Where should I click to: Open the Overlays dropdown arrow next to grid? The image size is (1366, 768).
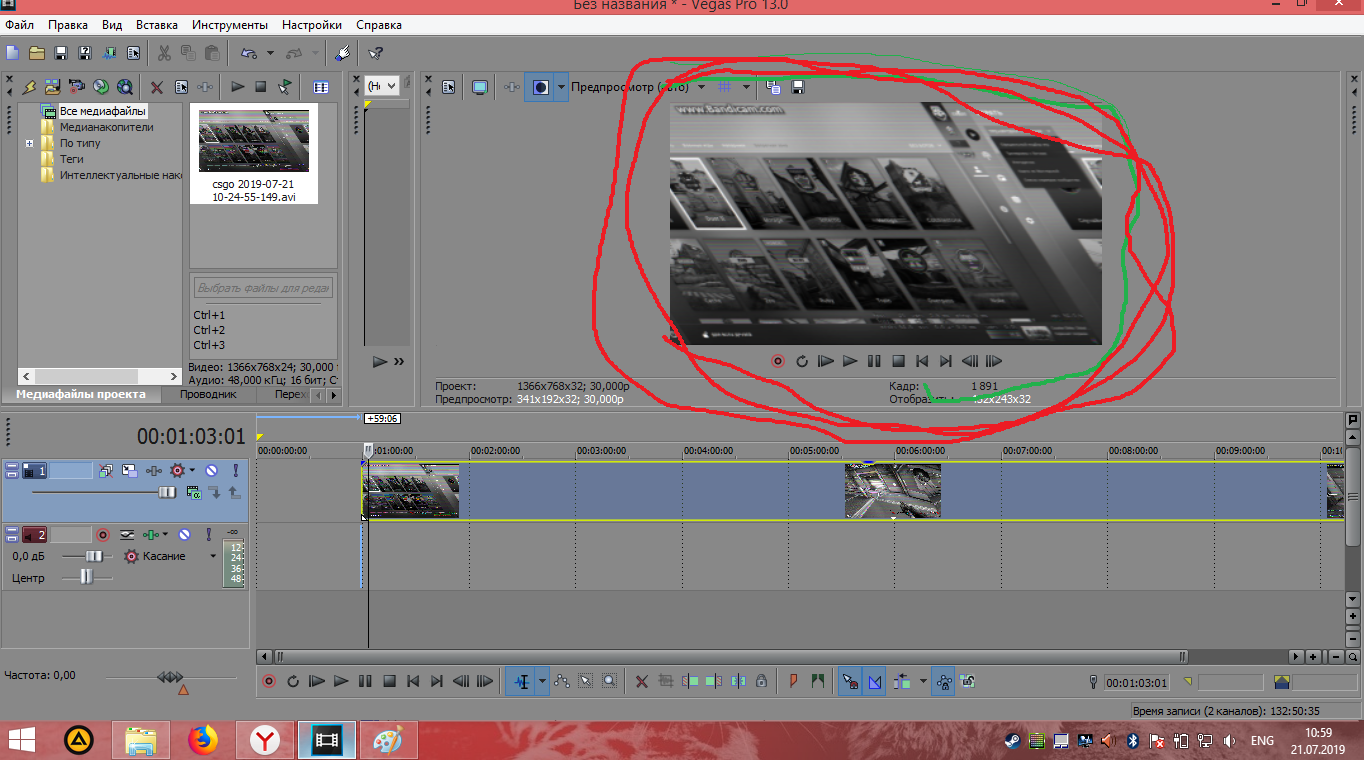pyautogui.click(x=746, y=87)
